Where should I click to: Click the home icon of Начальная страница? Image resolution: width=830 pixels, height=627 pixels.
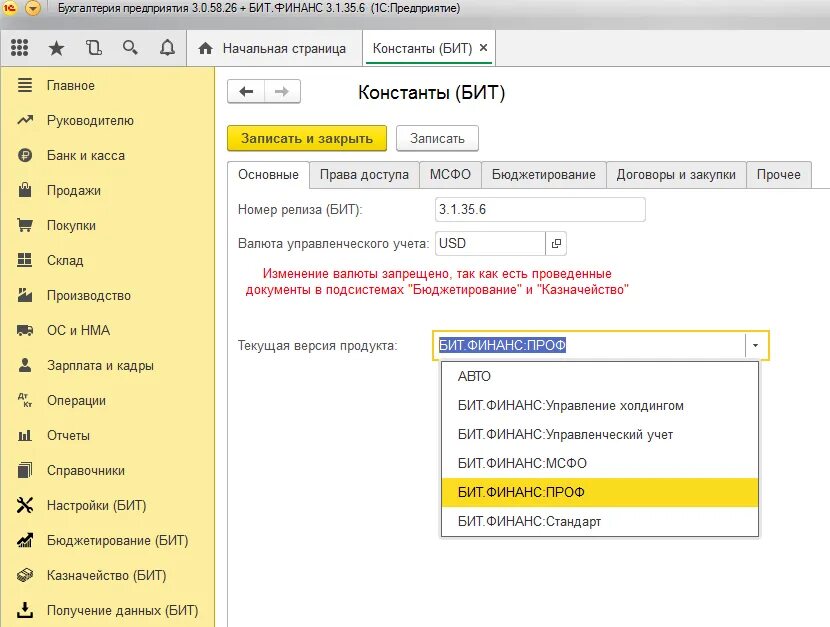[205, 49]
